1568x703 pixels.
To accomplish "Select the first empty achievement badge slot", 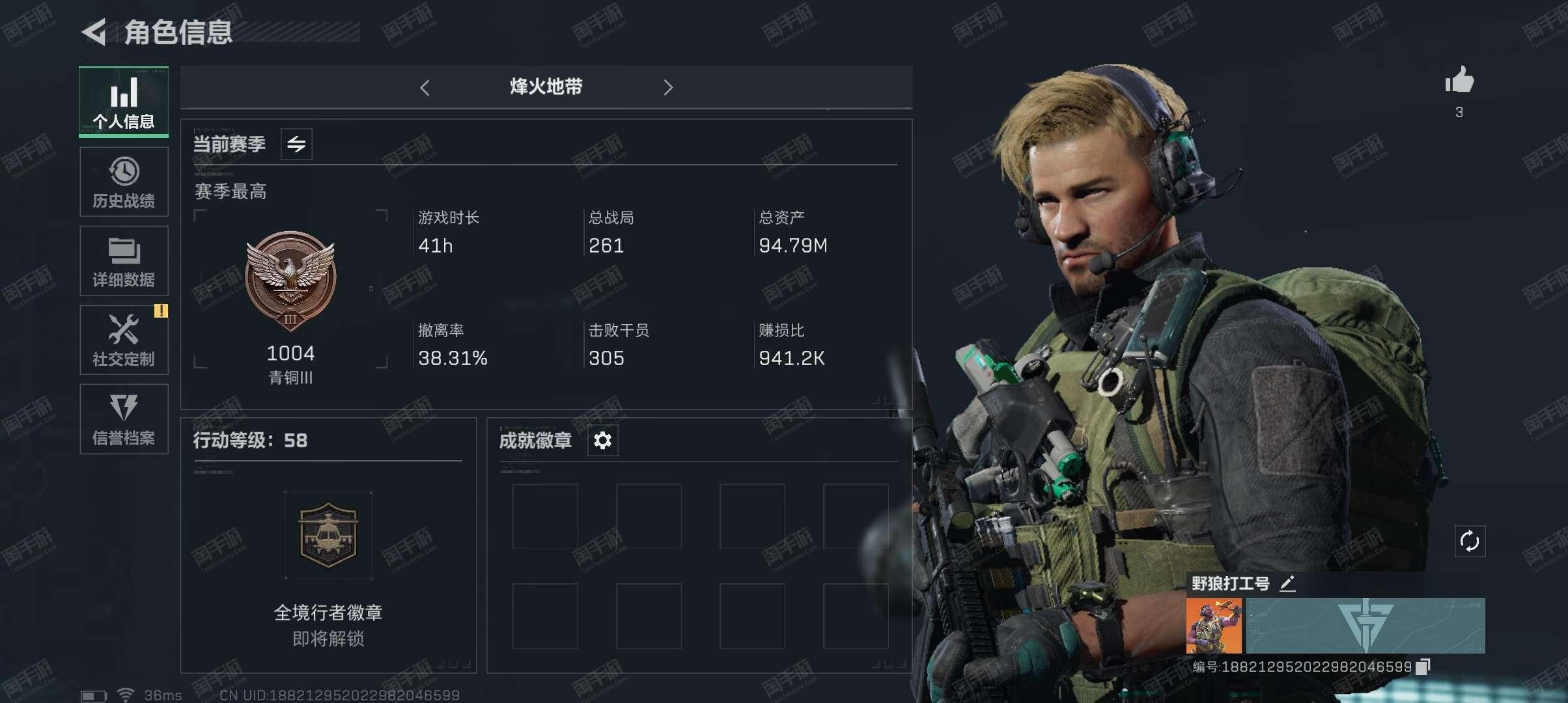I will click(545, 516).
